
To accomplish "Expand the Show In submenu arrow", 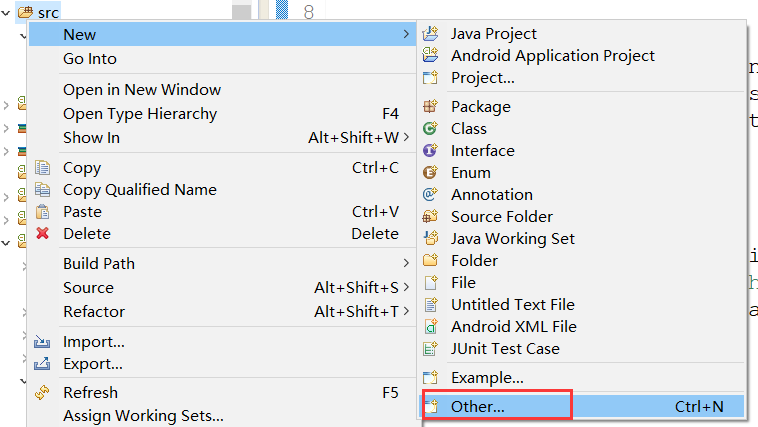I will pos(406,138).
